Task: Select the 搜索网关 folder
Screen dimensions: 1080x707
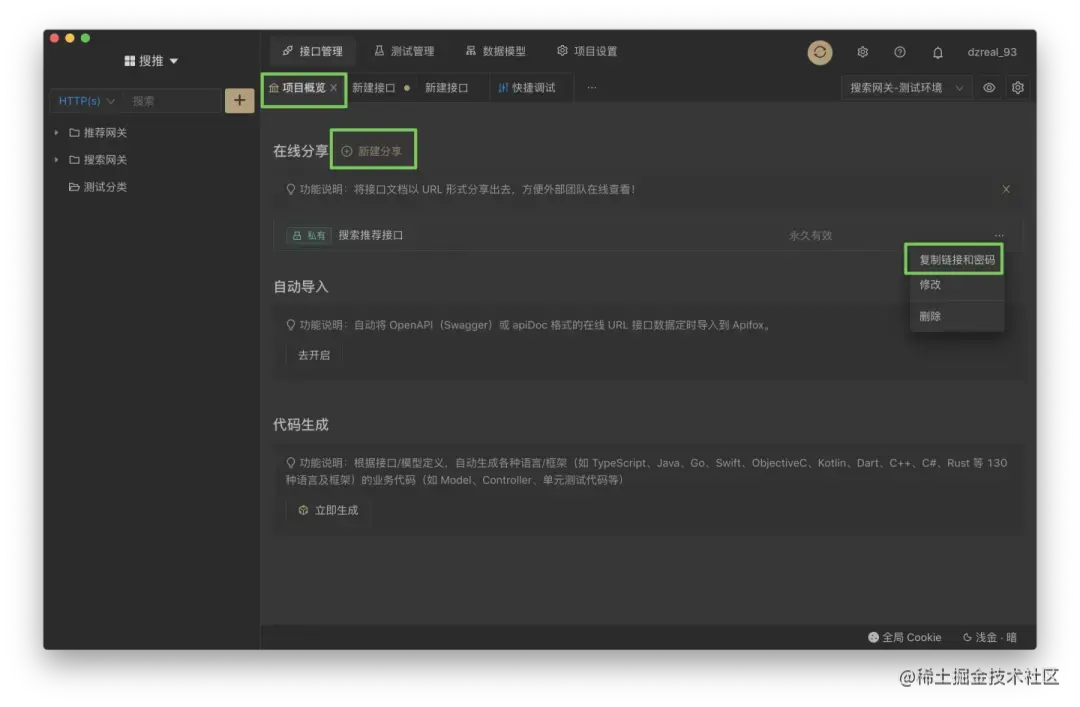Action: pyautogui.click(x=98, y=160)
